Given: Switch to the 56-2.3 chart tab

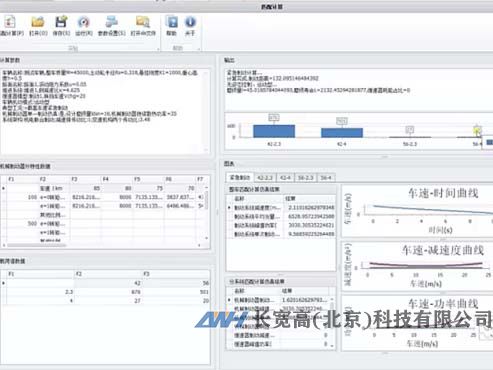Looking at the screenshot, I should 305,178.
